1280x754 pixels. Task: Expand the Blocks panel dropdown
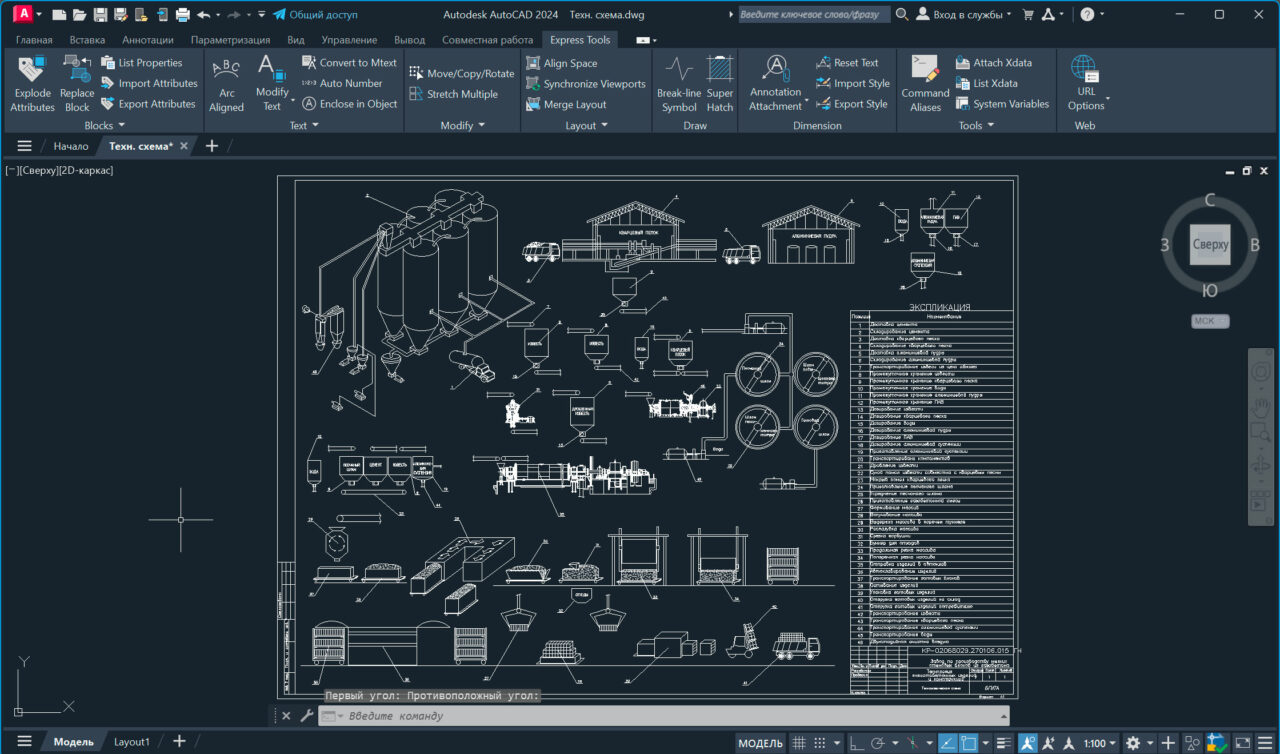[104, 126]
